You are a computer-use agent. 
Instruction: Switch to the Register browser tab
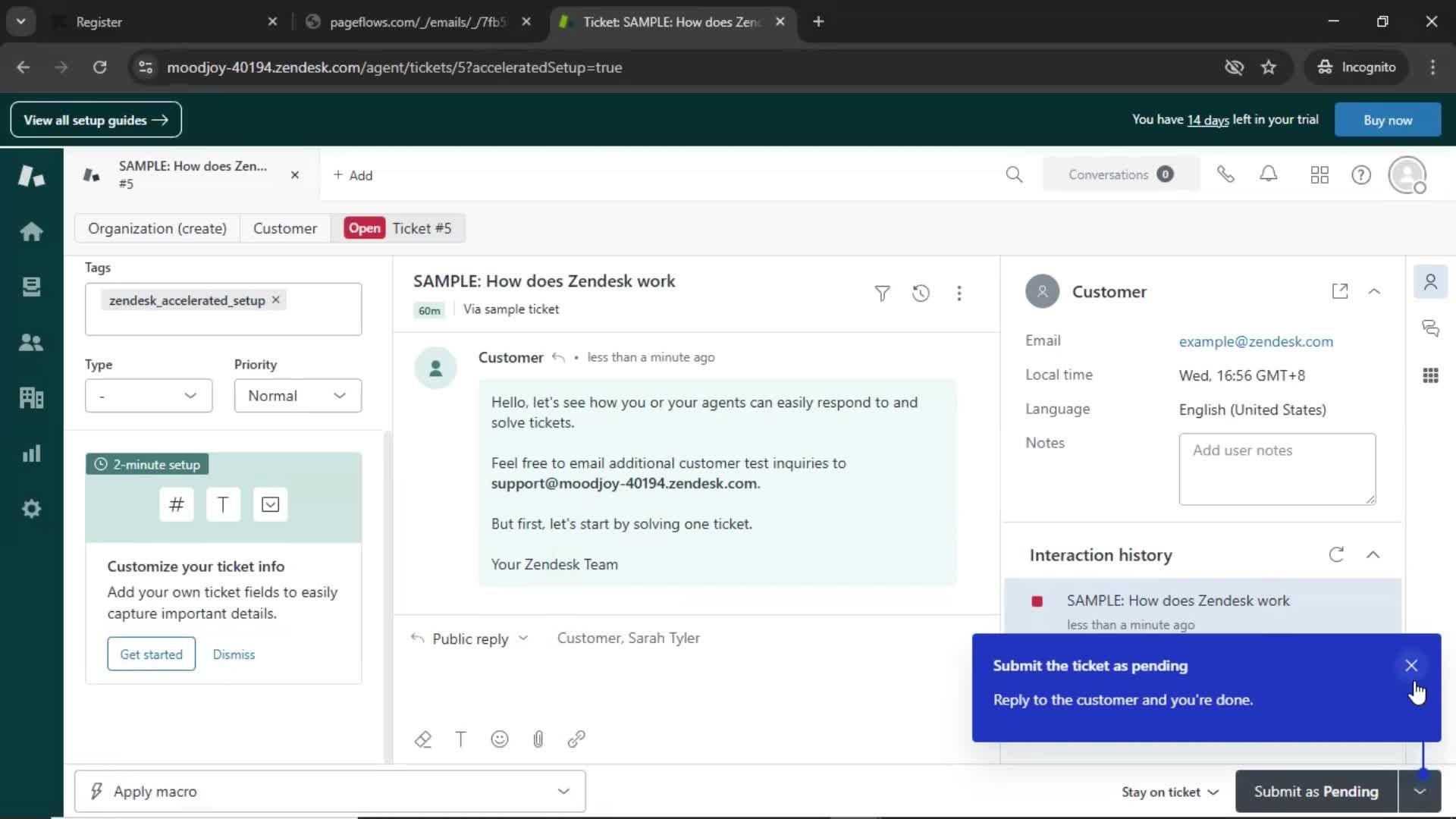pyautogui.click(x=167, y=22)
